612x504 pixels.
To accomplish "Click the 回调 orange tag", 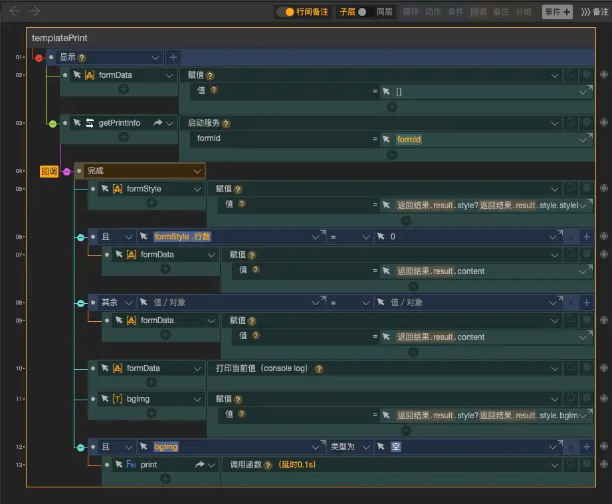I will coord(49,171).
